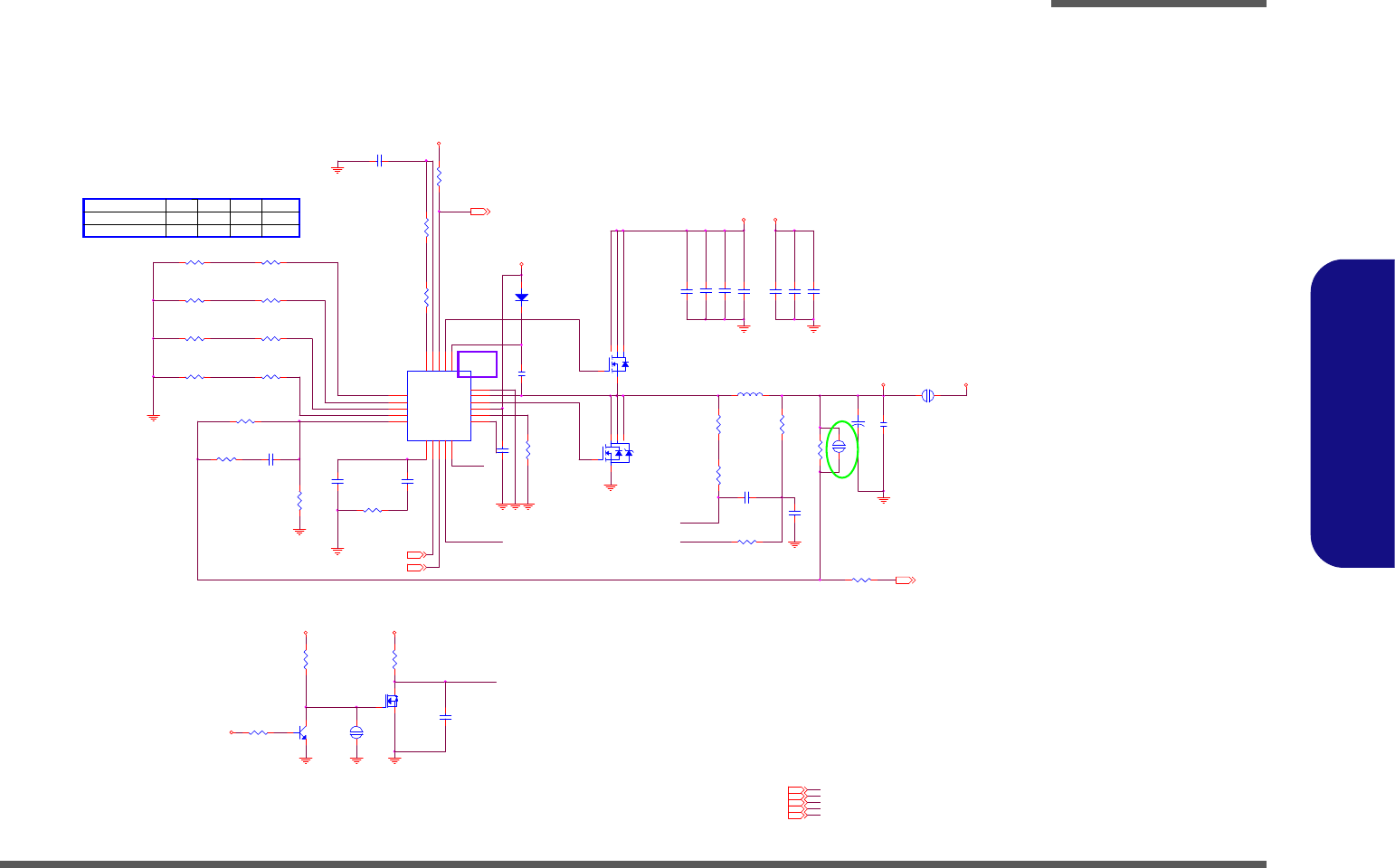This screenshot has width=1395, height=868.
Task: Select the output terminal node at far right
Action: click(x=966, y=384)
